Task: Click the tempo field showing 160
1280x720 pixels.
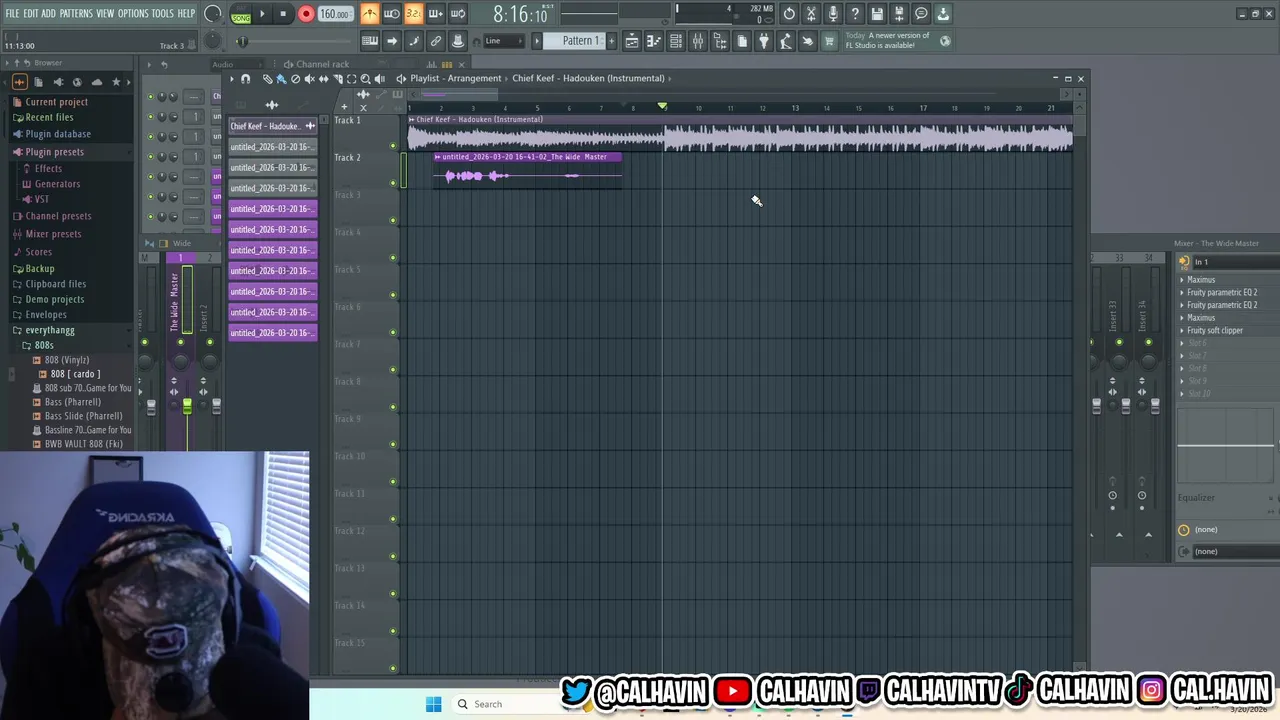Action: [x=334, y=14]
